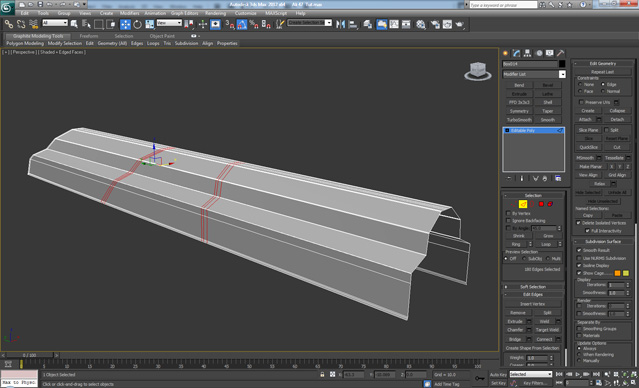Open the Graph Editors menu
Viewport: 639px width, 388px height.
pyautogui.click(x=184, y=13)
